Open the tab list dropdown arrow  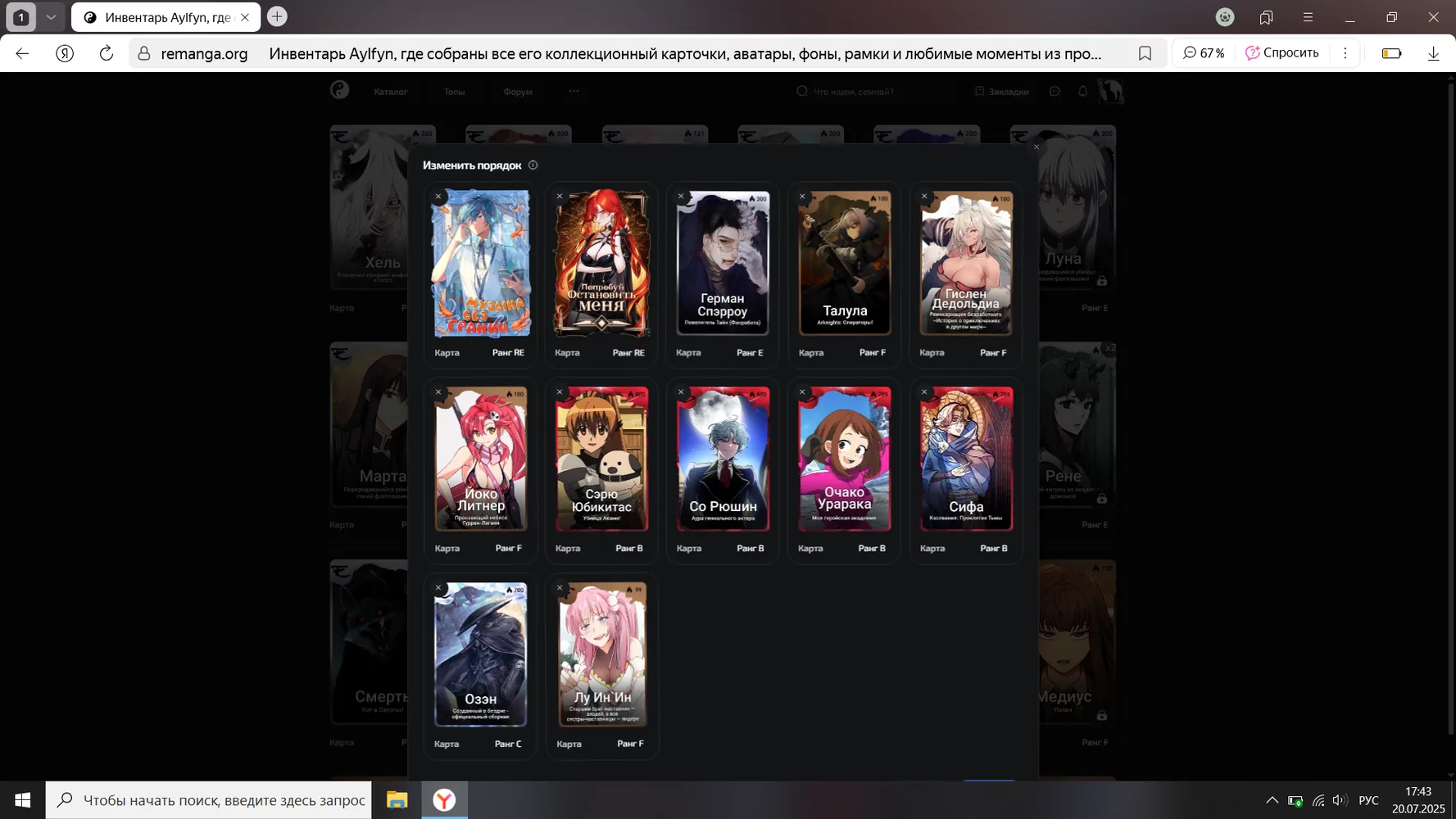click(x=51, y=16)
